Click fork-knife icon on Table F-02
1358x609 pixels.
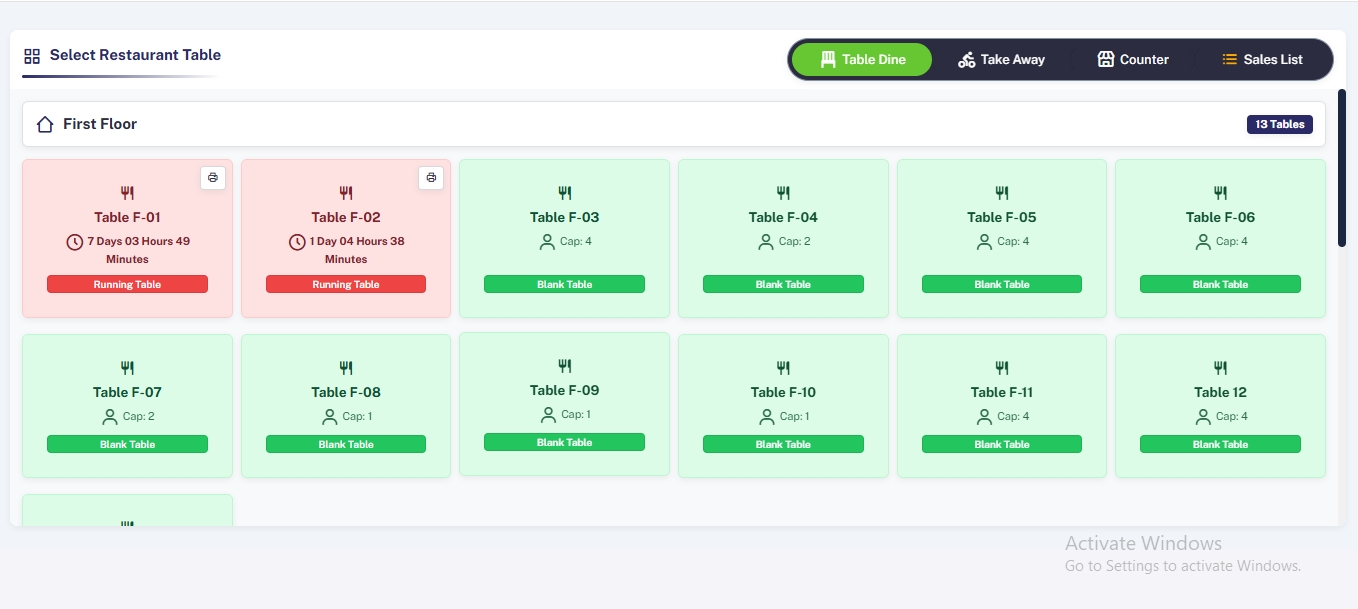(346, 193)
